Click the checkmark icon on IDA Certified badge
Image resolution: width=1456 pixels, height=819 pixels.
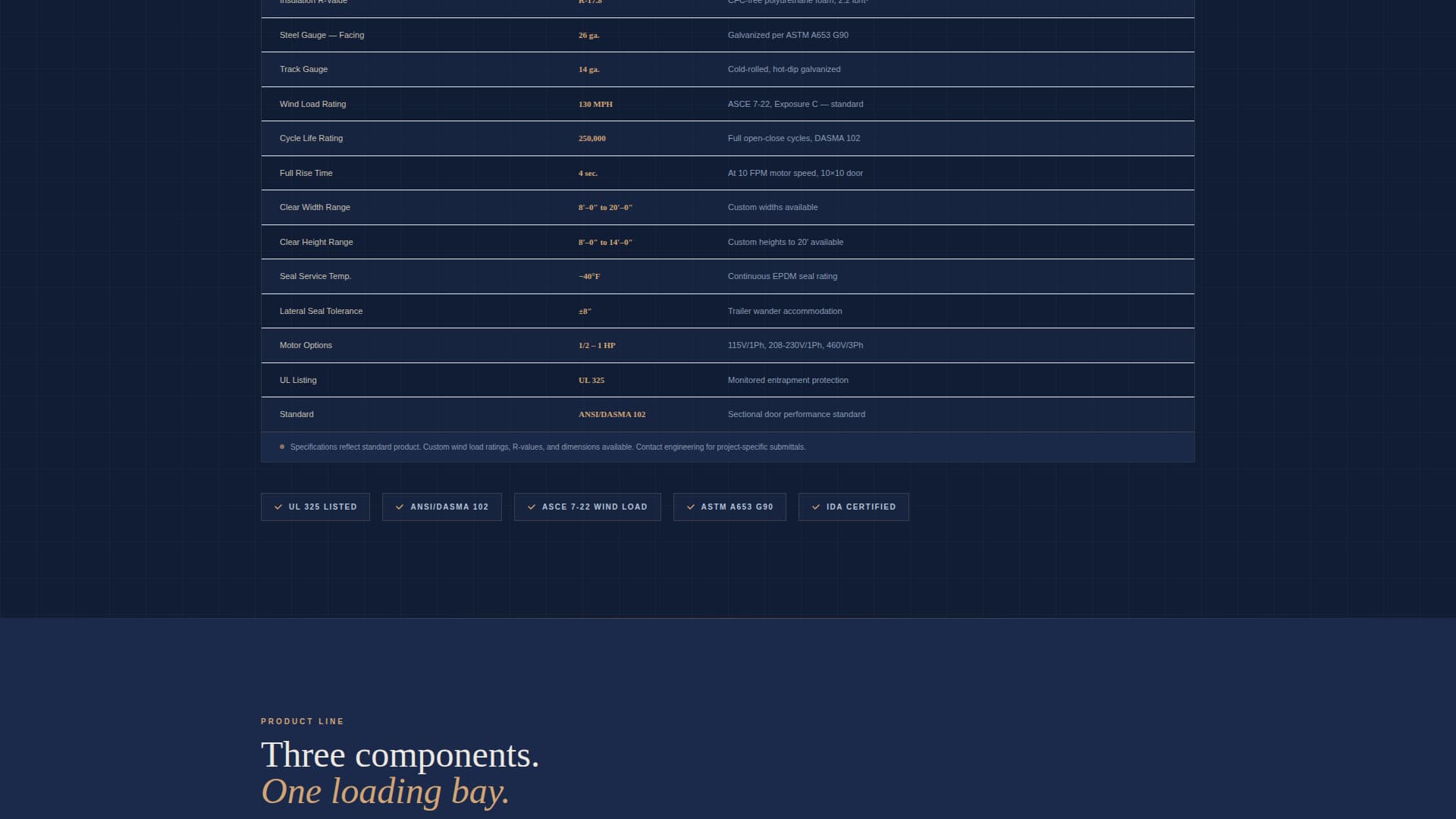pyautogui.click(x=816, y=507)
